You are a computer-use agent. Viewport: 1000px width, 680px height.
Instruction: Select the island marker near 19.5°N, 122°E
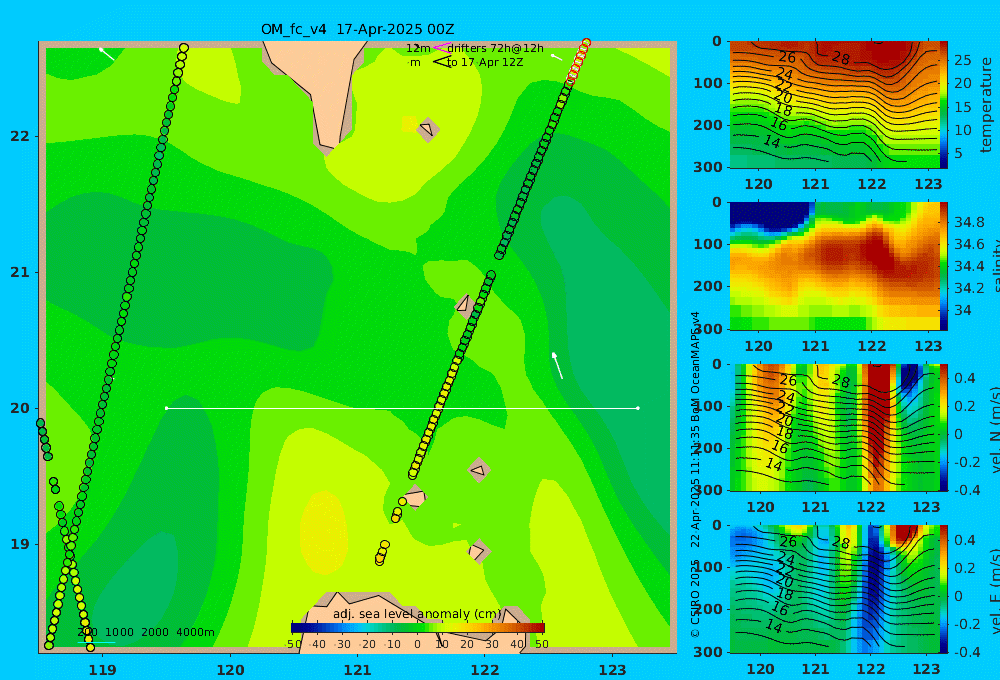tap(479, 471)
